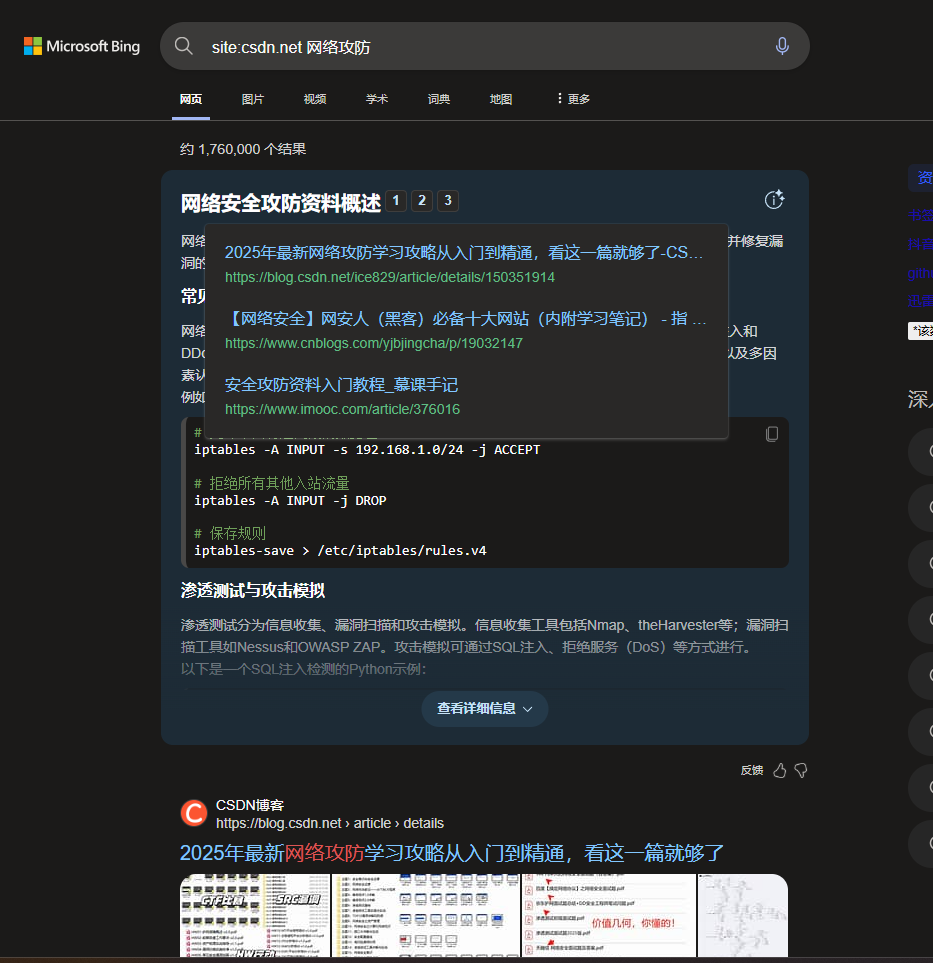933x963 pixels.
Task: Copy the iptables code block
Action: coord(772,434)
